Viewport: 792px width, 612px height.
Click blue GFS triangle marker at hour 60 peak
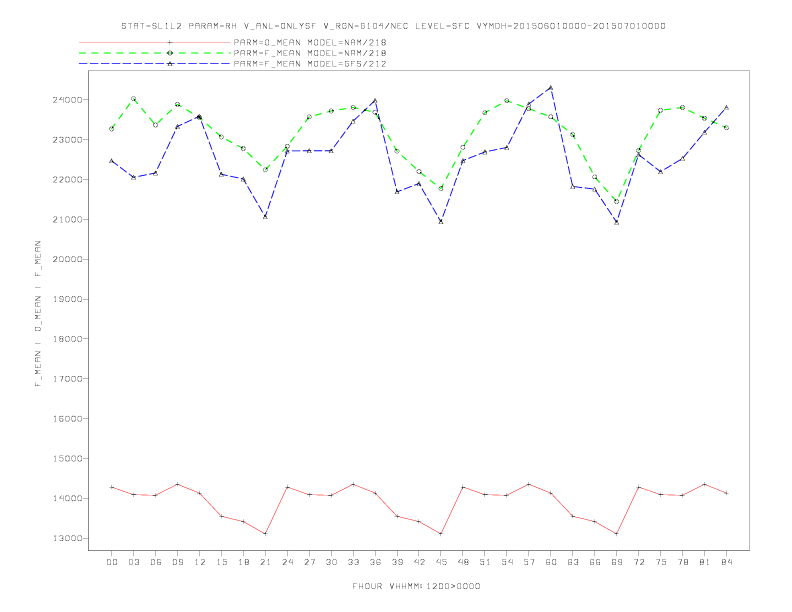tap(551, 87)
